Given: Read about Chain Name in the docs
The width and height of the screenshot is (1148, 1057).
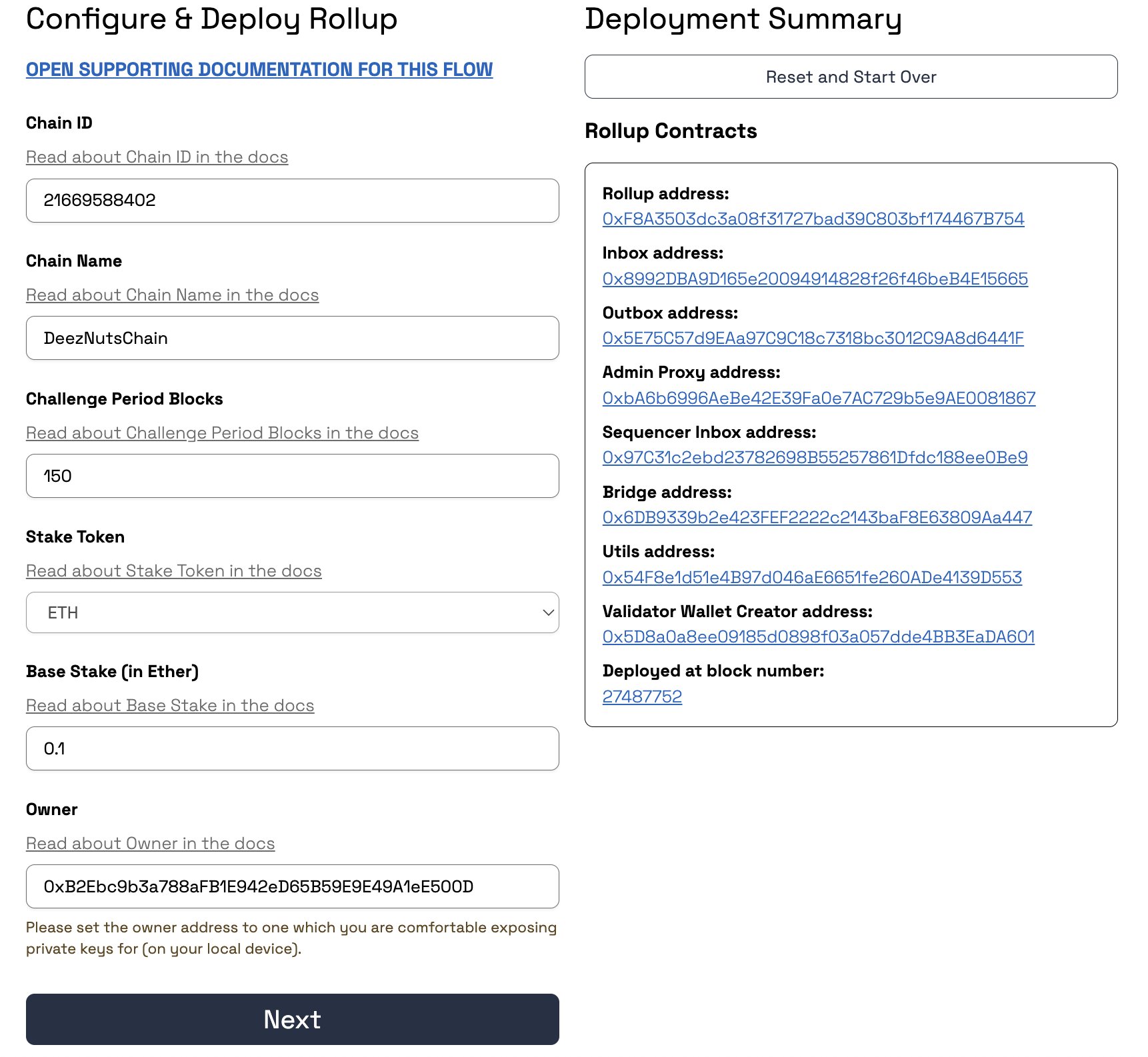Looking at the screenshot, I should 172,295.
